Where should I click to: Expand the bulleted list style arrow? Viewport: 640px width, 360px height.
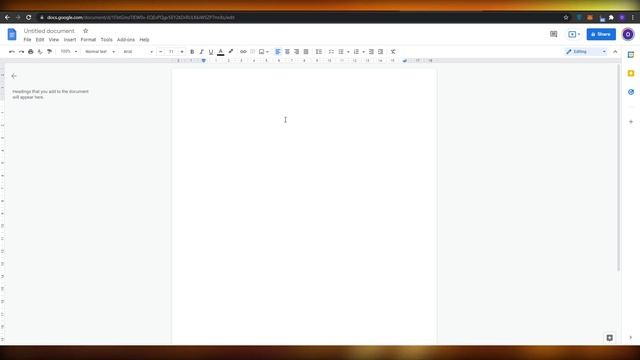348,52
